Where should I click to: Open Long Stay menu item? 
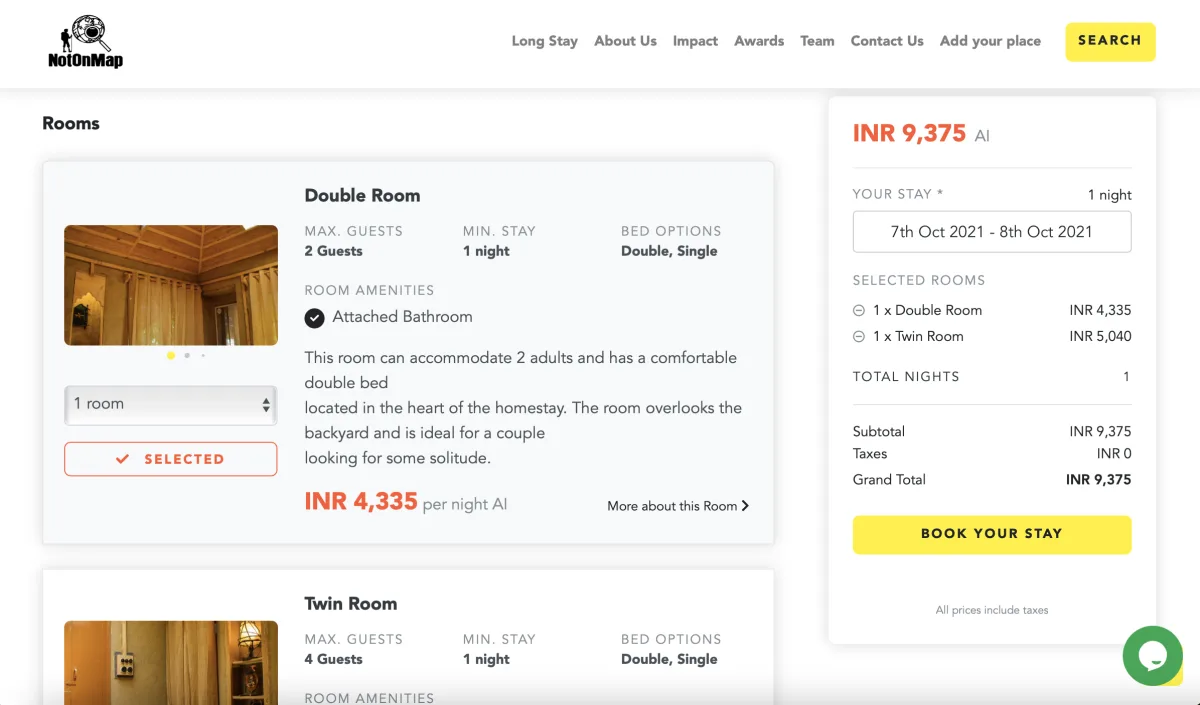545,41
